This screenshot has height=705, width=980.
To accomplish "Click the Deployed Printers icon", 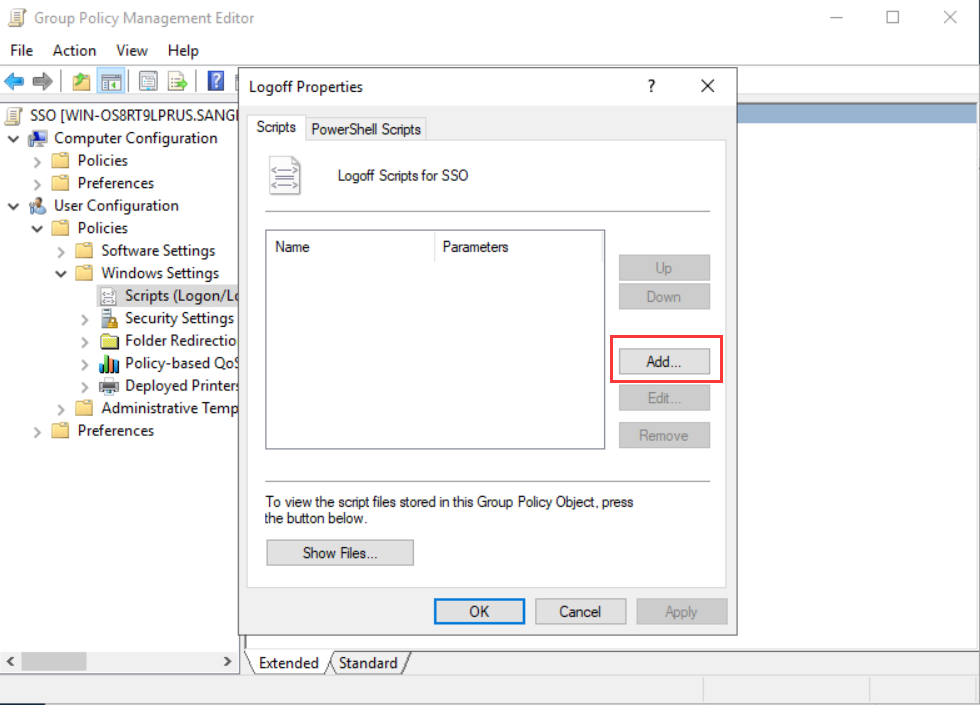I will (x=109, y=386).
